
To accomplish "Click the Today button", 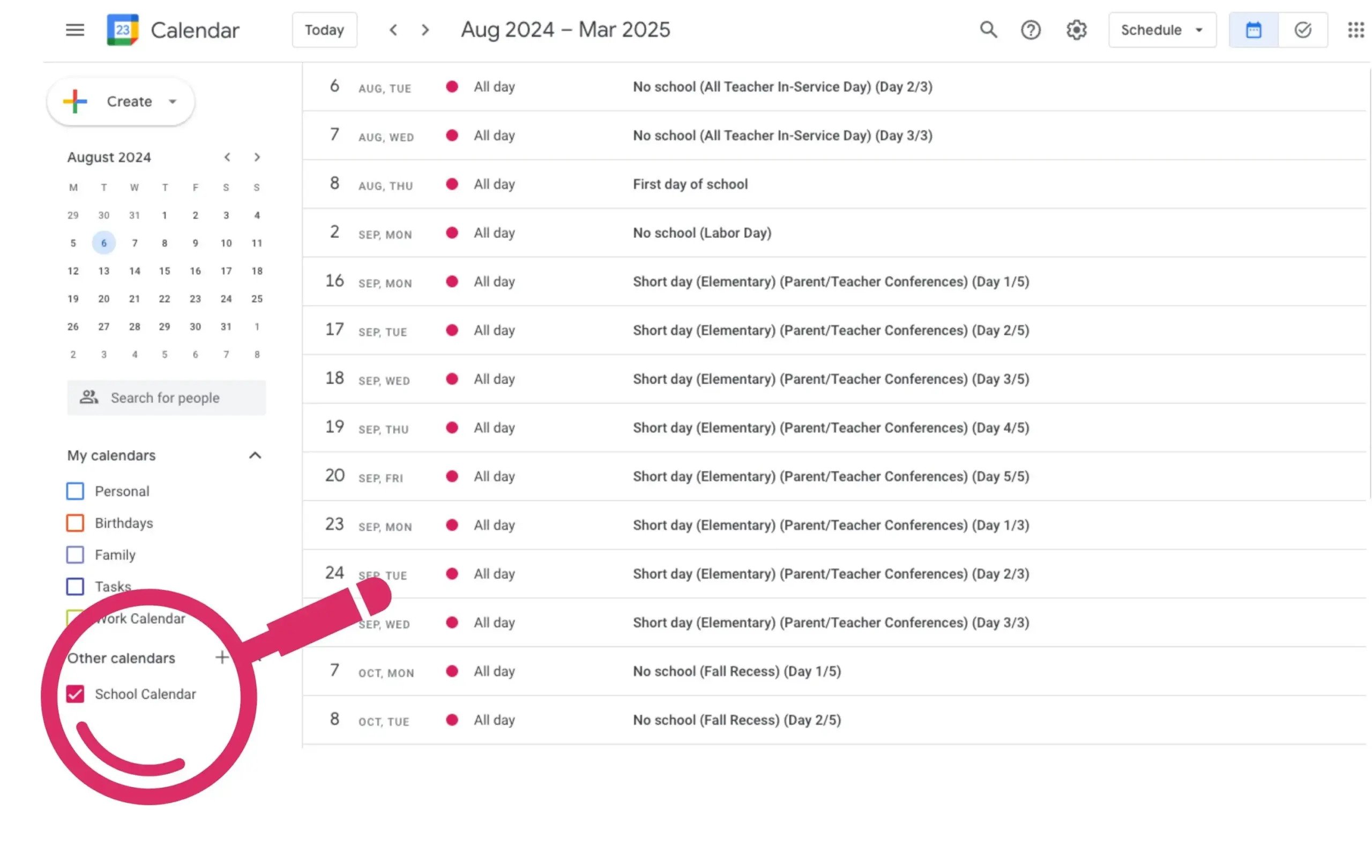I will point(324,29).
